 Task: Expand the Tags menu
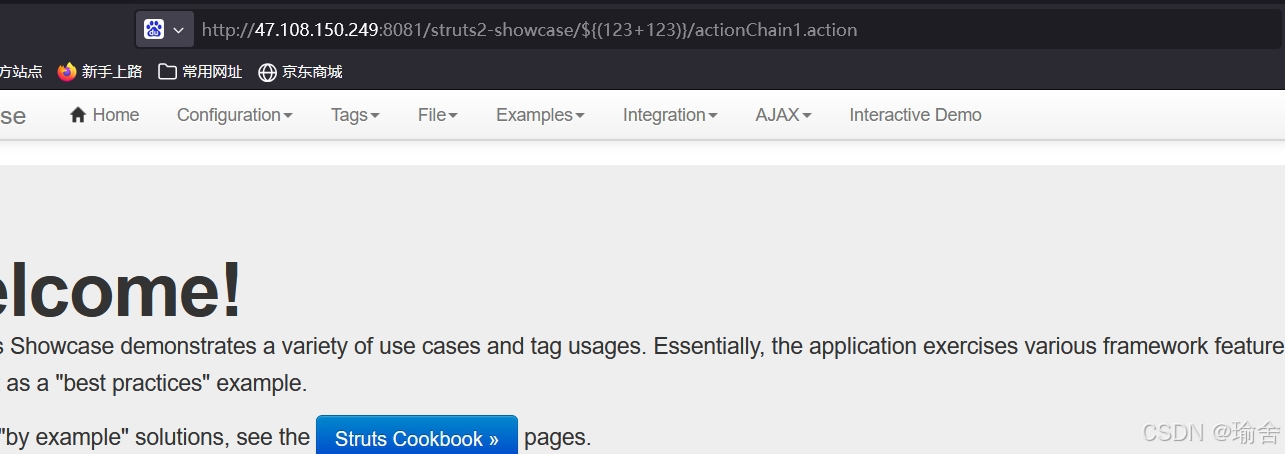(x=355, y=115)
